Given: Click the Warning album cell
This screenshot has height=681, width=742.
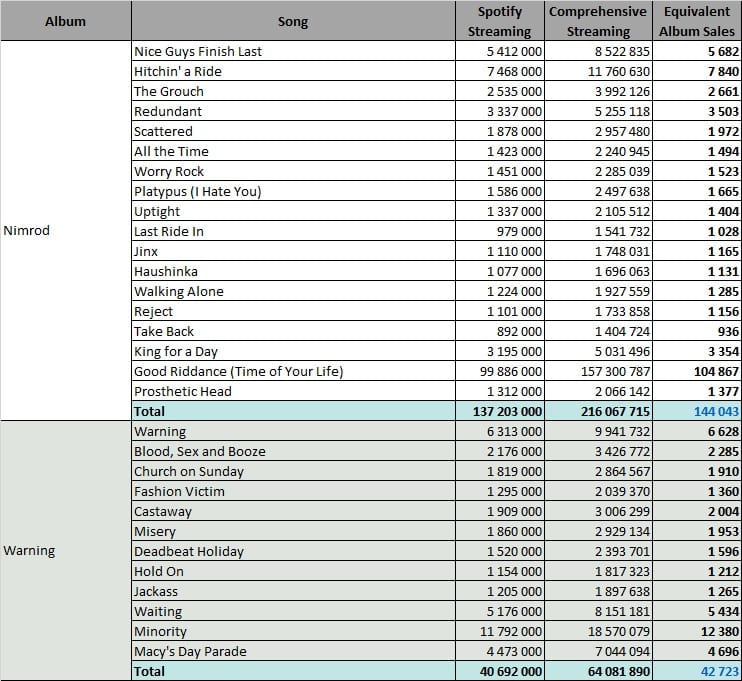Looking at the screenshot, I should (x=66, y=550).
